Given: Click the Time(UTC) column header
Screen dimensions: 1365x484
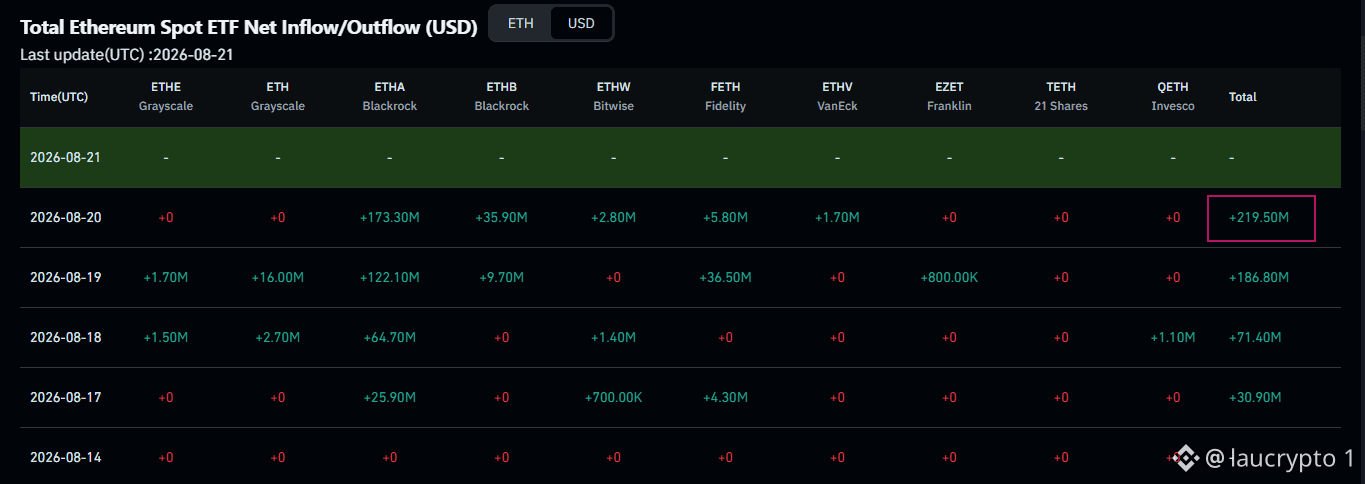Looking at the screenshot, I should tap(59, 97).
